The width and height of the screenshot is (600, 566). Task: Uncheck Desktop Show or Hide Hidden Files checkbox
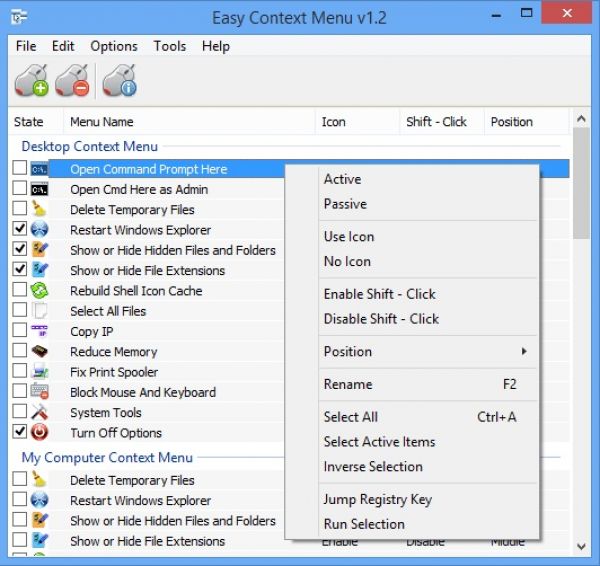pos(20,249)
